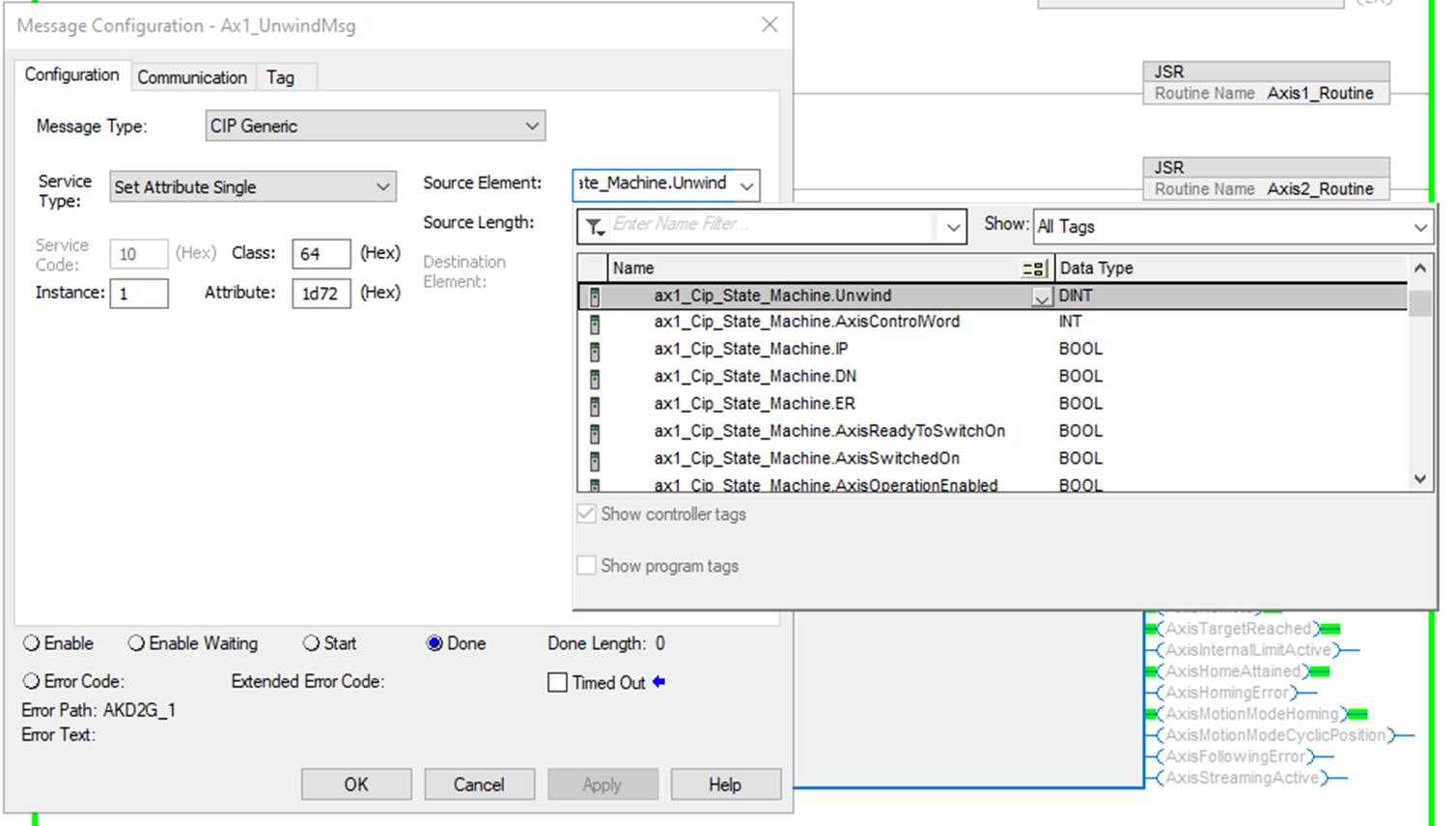Click the tag icon beside ax1_Cip_State_Machine.AxisControlWord
The width and height of the screenshot is (1456, 826).
pyautogui.click(x=595, y=324)
